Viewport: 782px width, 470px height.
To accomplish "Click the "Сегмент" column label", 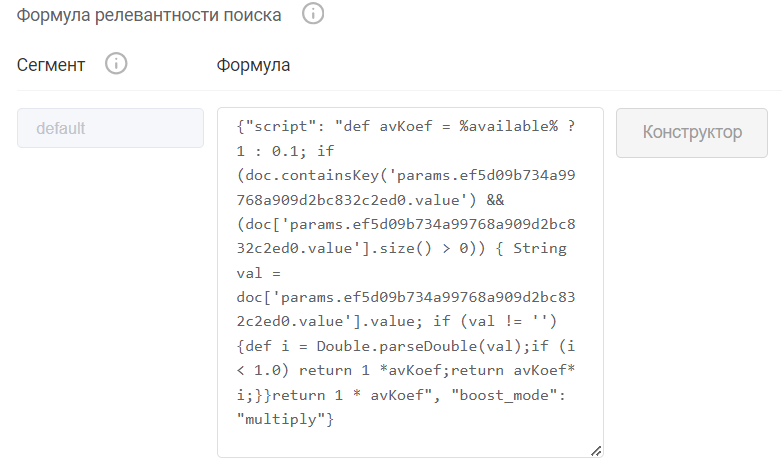I will pyautogui.click(x=51, y=65).
